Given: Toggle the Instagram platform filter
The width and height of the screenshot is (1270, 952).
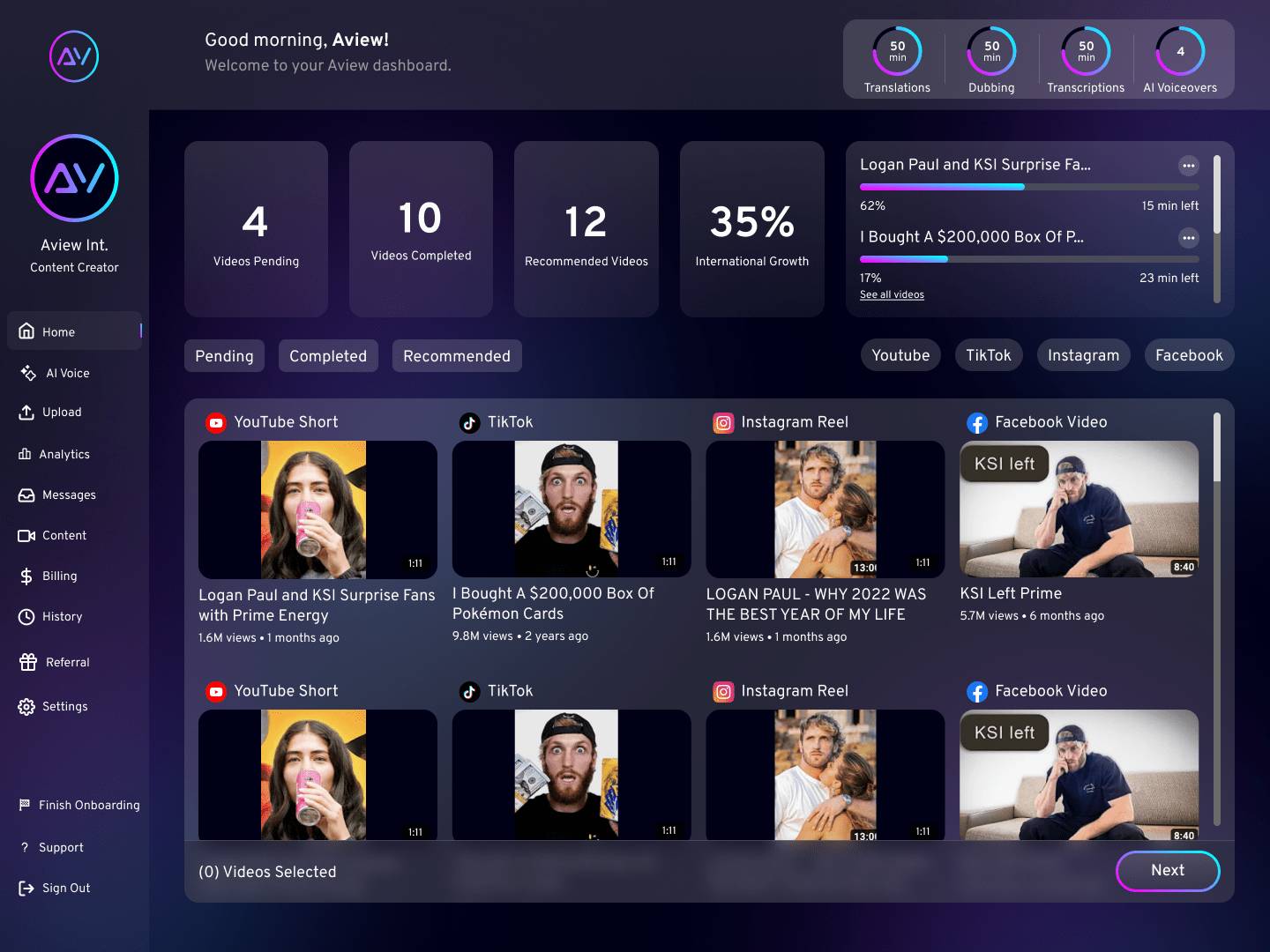Looking at the screenshot, I should (1082, 355).
